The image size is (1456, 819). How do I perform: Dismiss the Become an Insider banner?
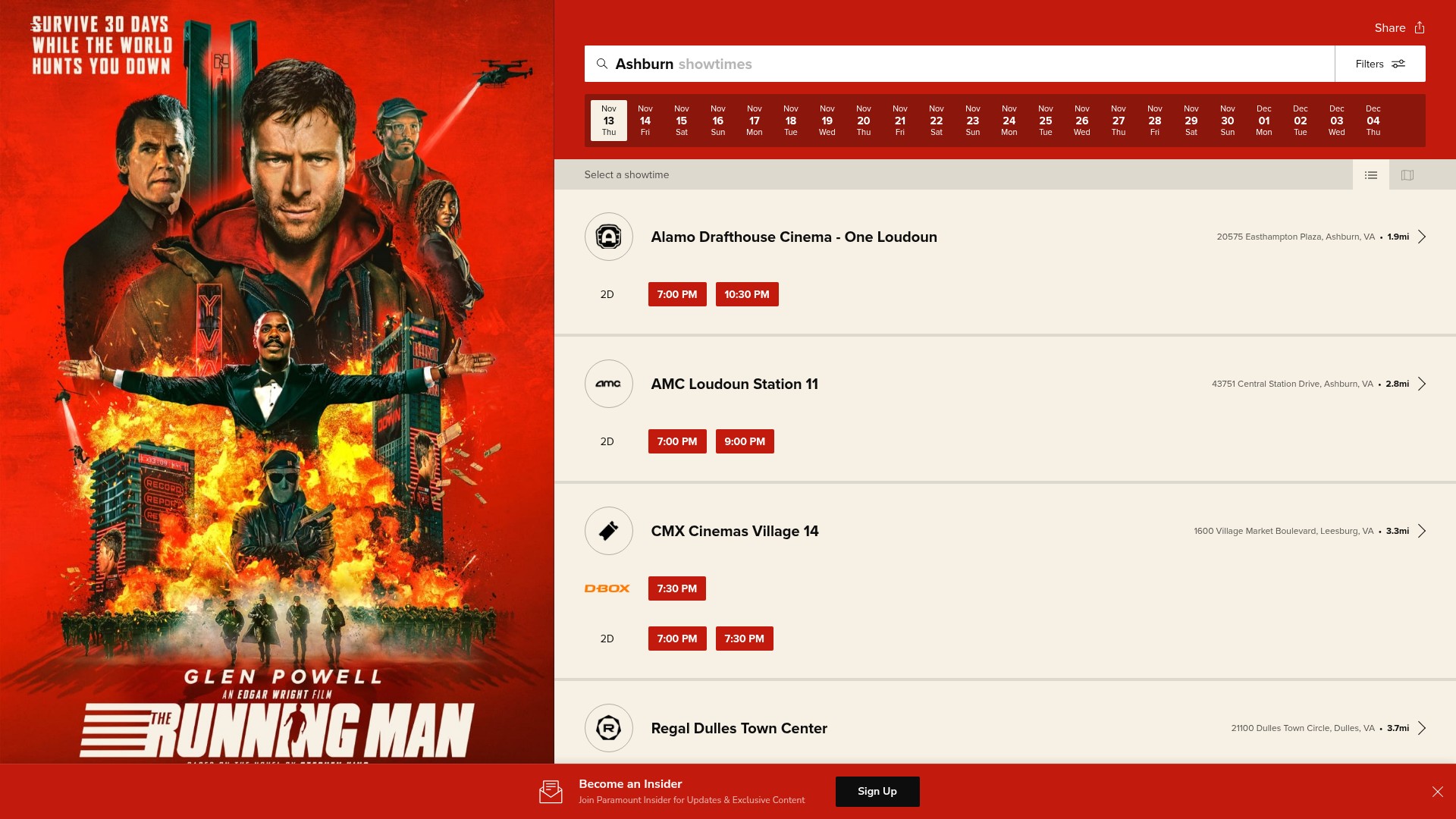click(x=1438, y=792)
